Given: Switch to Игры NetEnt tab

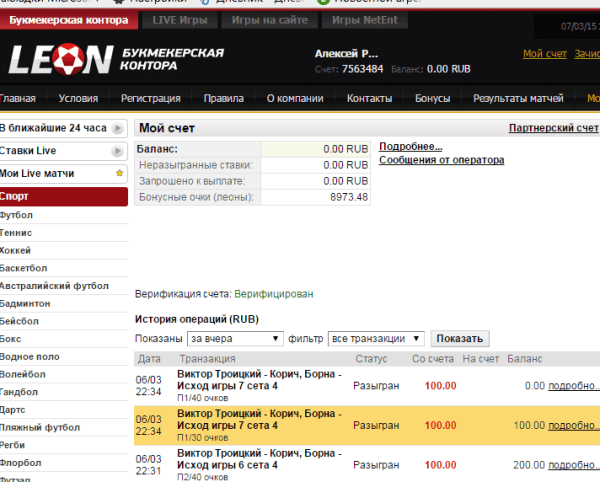Looking at the screenshot, I should click(365, 20).
